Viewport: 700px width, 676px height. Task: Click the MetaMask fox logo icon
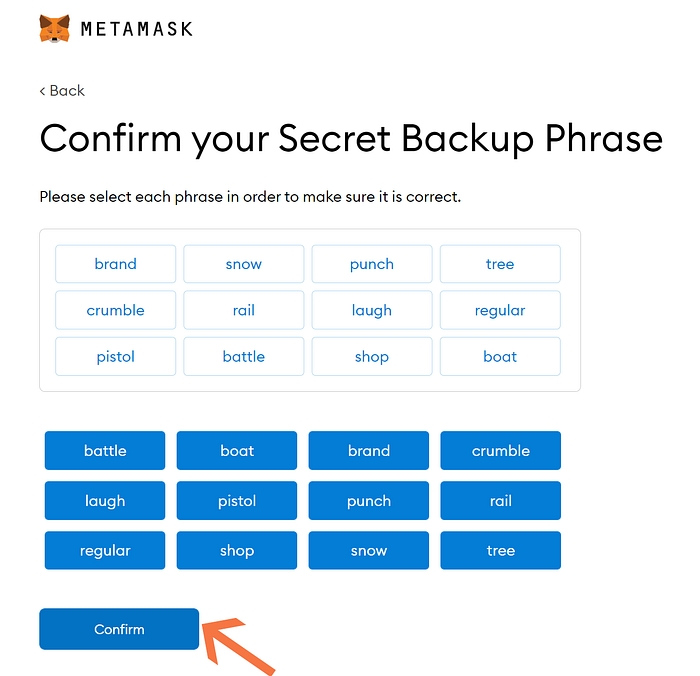(55, 28)
